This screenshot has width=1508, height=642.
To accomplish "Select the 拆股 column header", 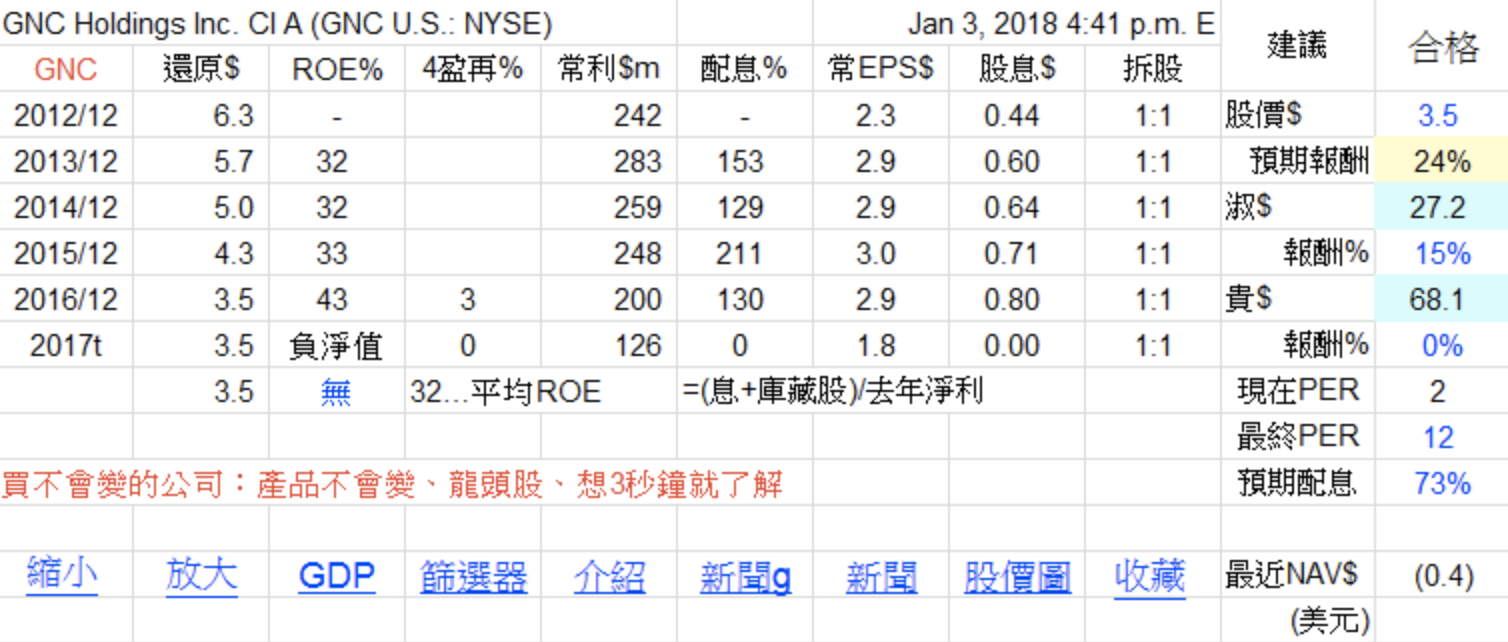I will click(x=1153, y=69).
